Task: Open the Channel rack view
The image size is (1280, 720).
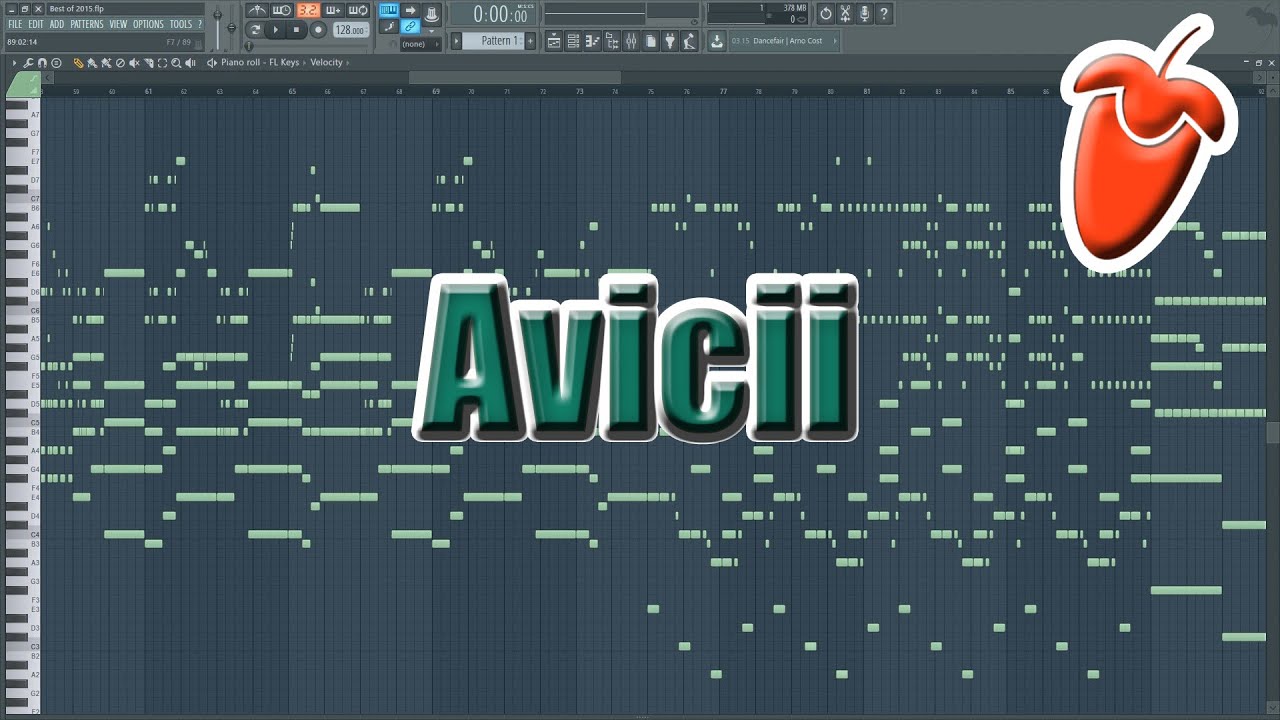Action: point(573,41)
